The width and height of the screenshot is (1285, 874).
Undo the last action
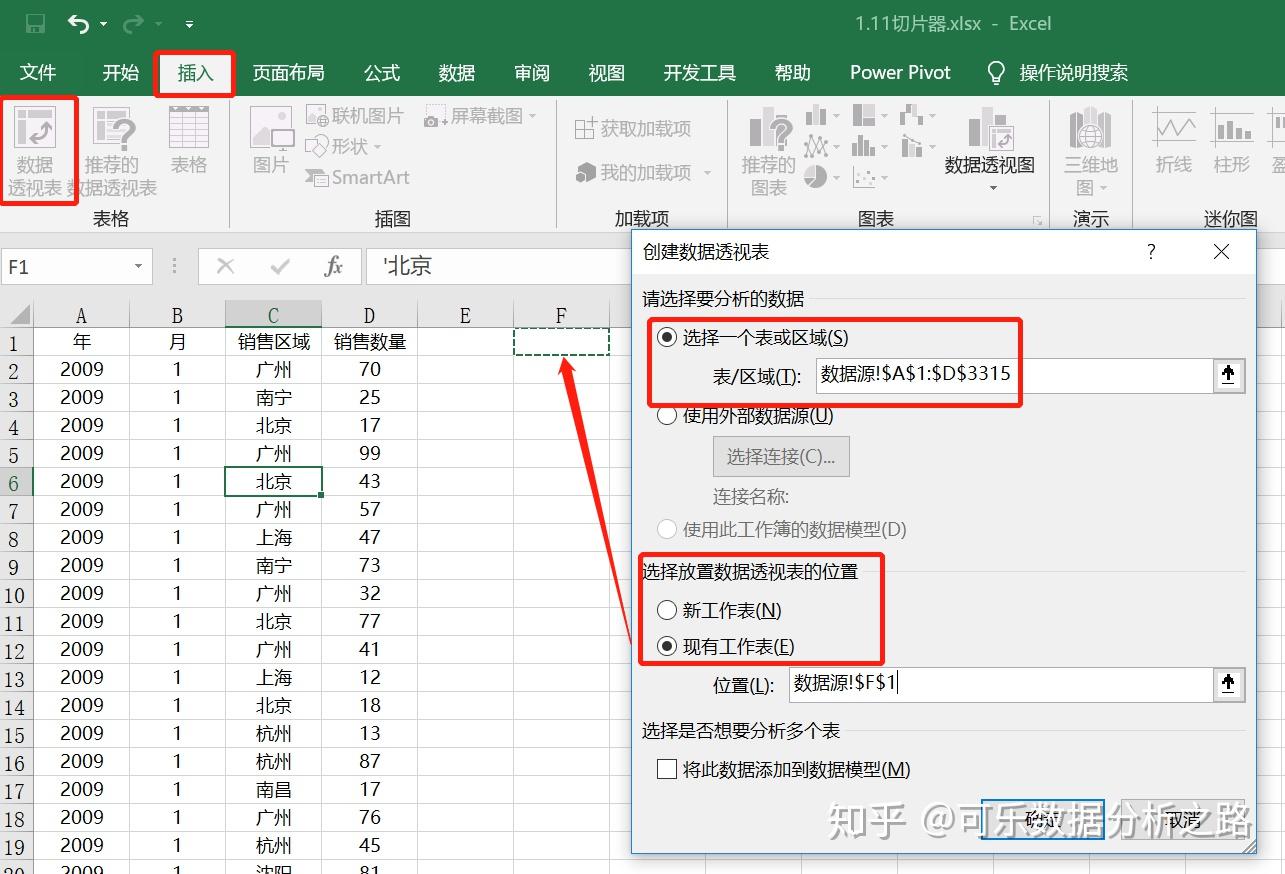[x=79, y=23]
